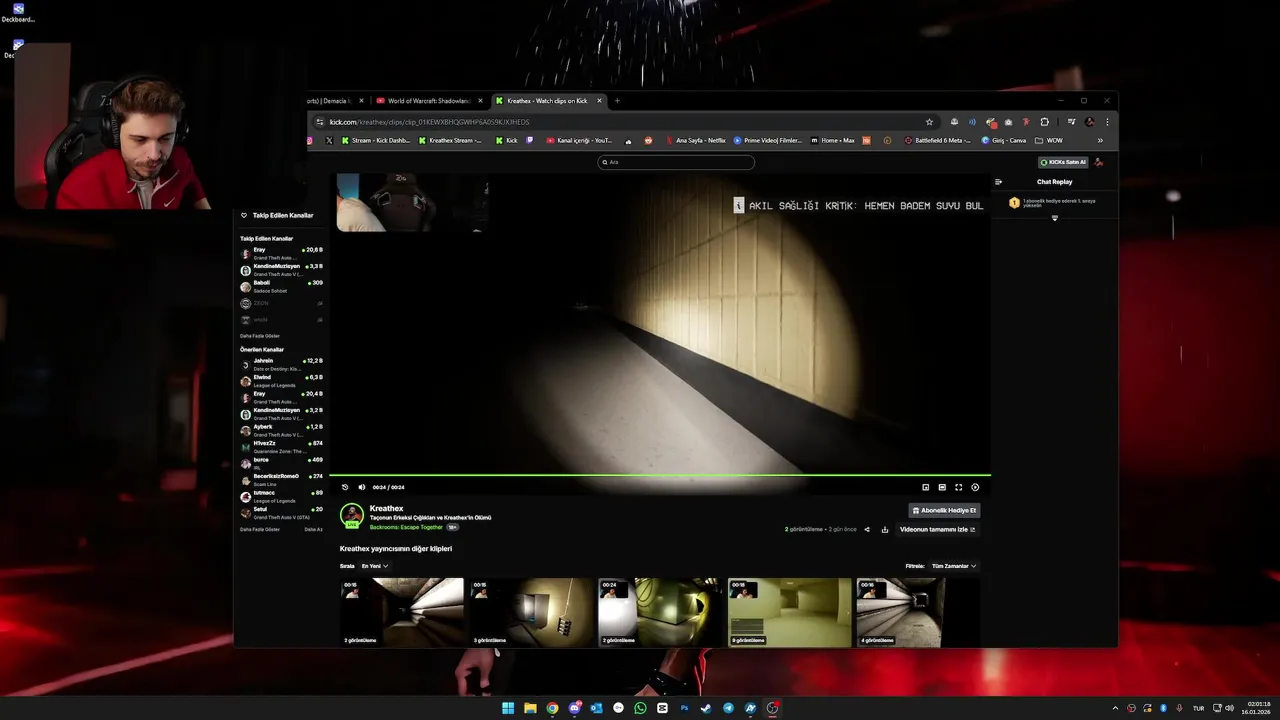Show hidden system tray icons chevron
Image resolution: width=1280 pixels, height=720 pixels.
(1115, 708)
